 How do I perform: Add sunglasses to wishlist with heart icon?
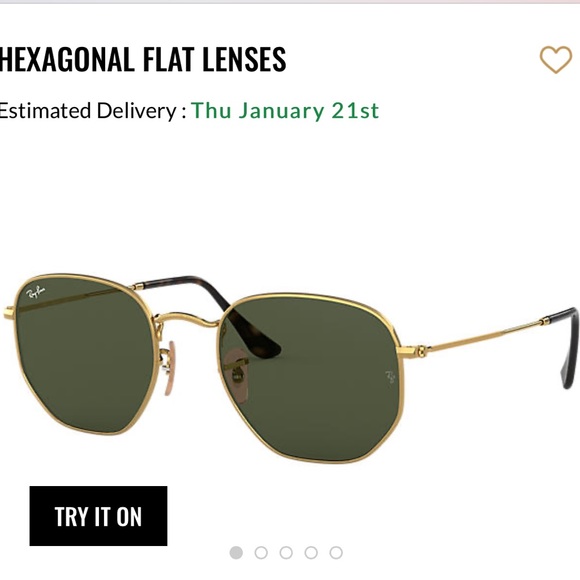[556, 59]
